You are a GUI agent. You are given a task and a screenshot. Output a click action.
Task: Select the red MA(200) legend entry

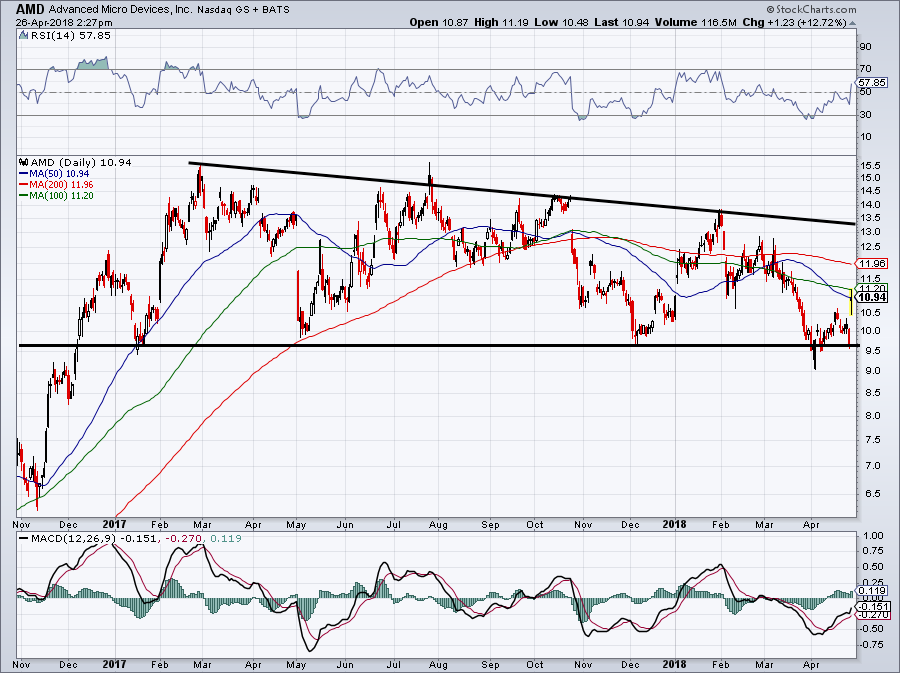click(x=56, y=185)
